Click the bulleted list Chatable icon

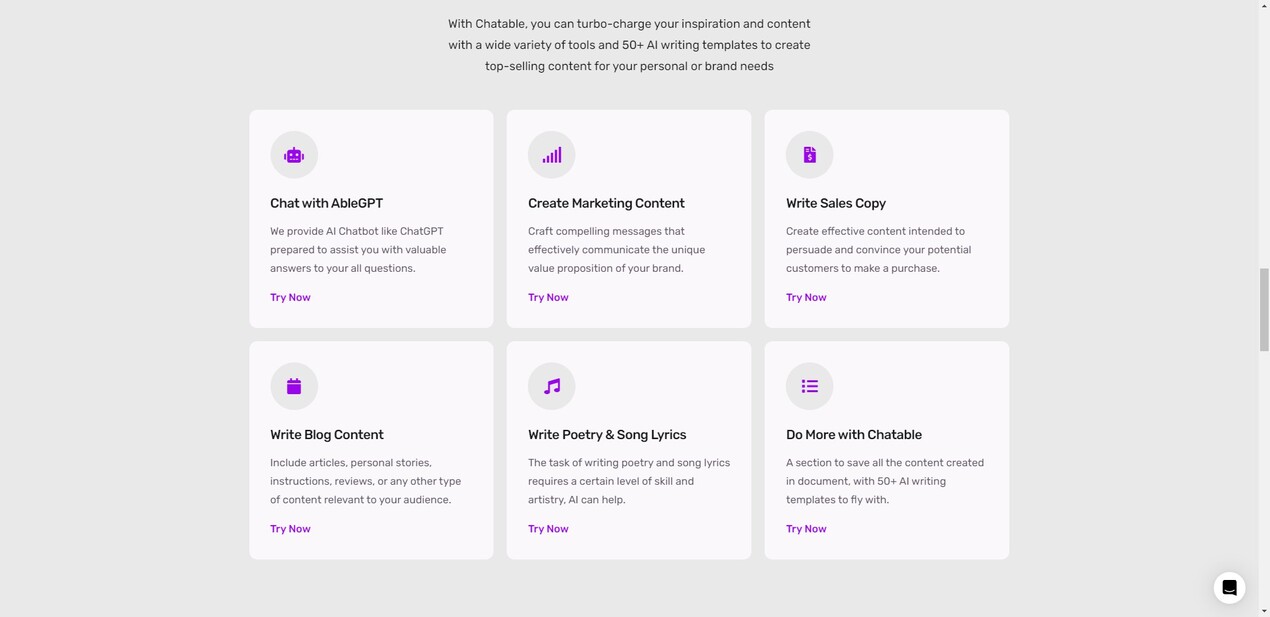(x=810, y=386)
